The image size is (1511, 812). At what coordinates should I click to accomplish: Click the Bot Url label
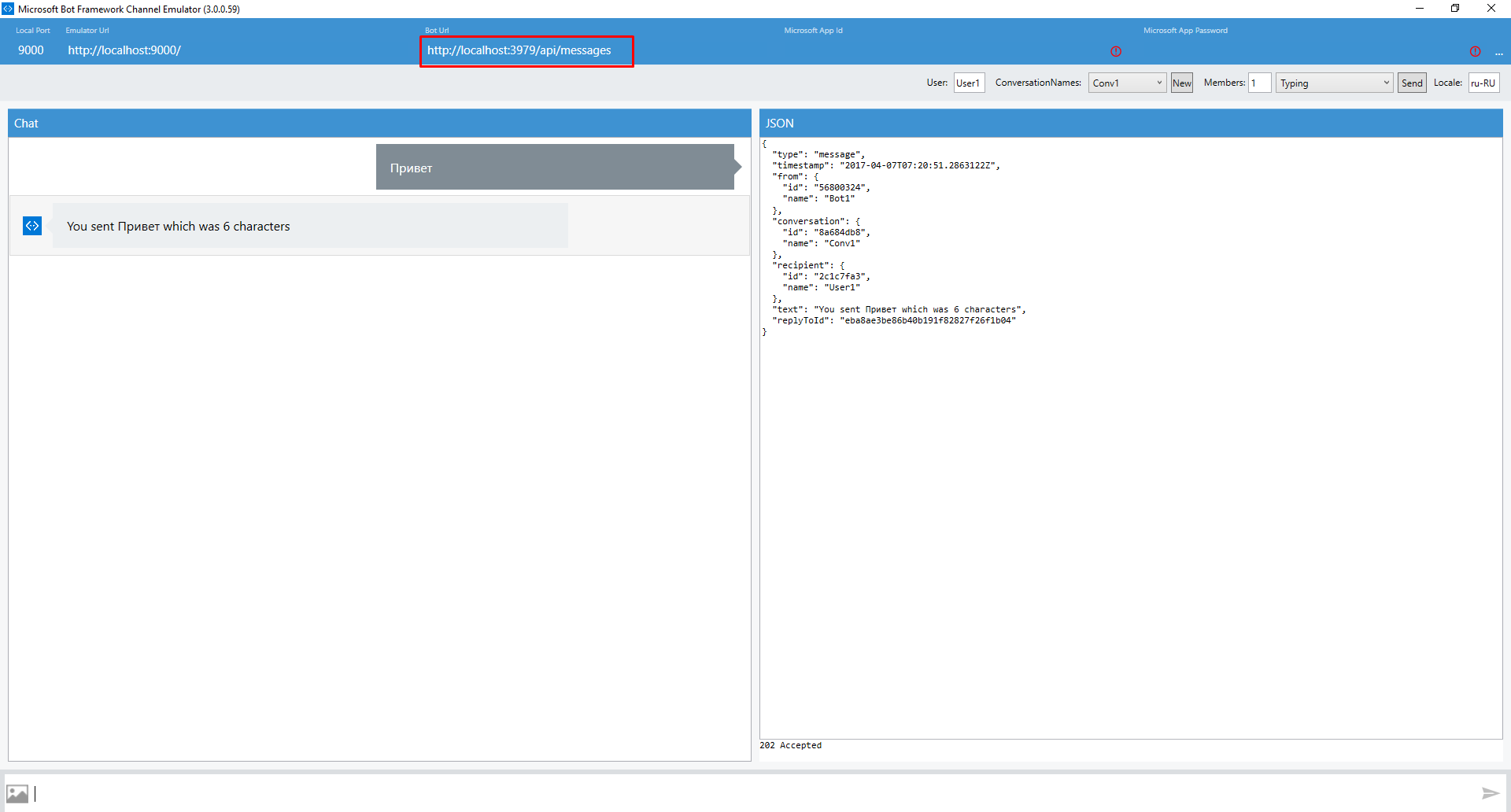[437, 31]
